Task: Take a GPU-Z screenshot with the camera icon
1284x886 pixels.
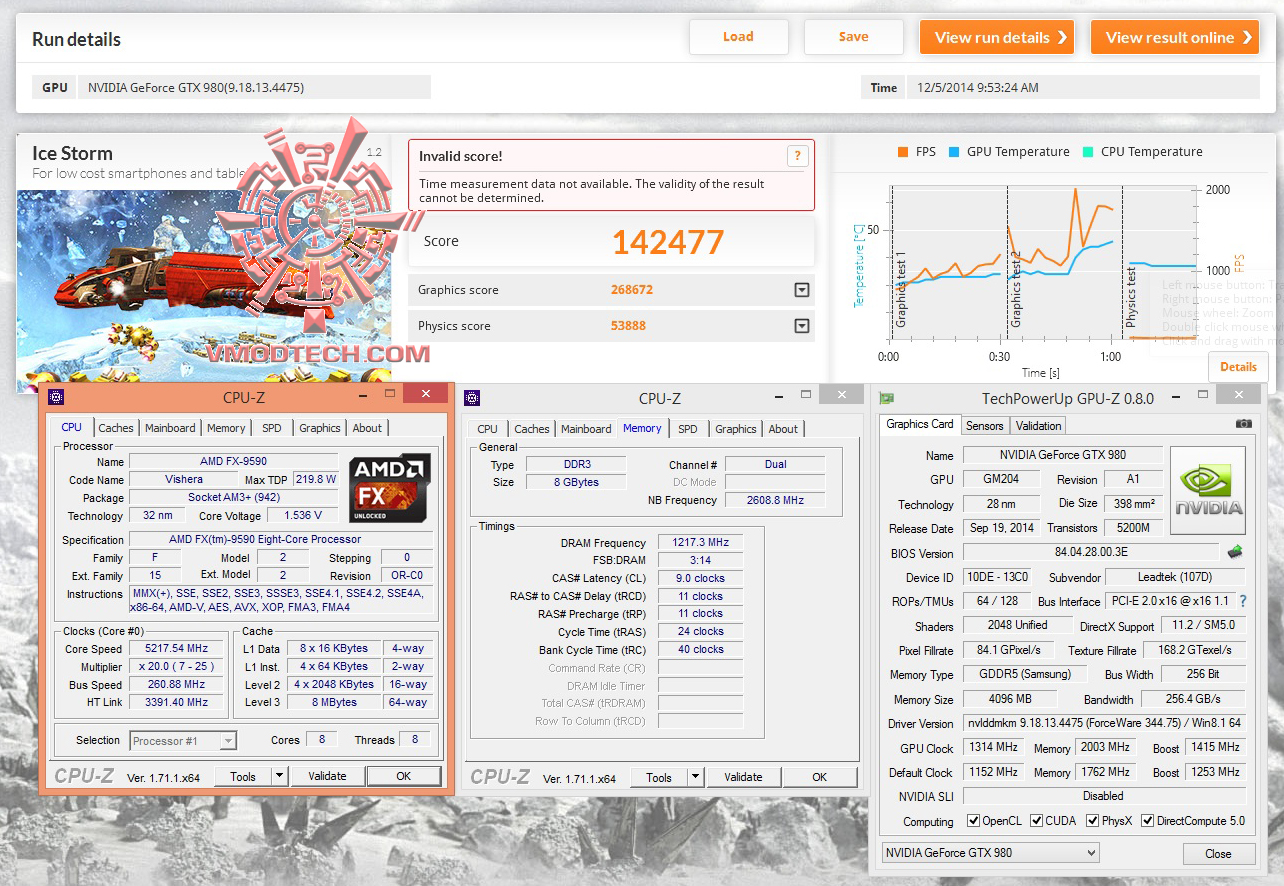Action: click(x=1243, y=424)
